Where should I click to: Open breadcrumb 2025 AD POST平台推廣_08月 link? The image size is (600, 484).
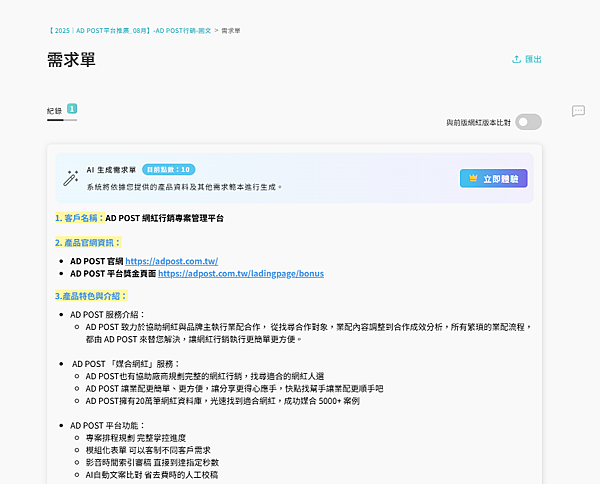pos(129,31)
